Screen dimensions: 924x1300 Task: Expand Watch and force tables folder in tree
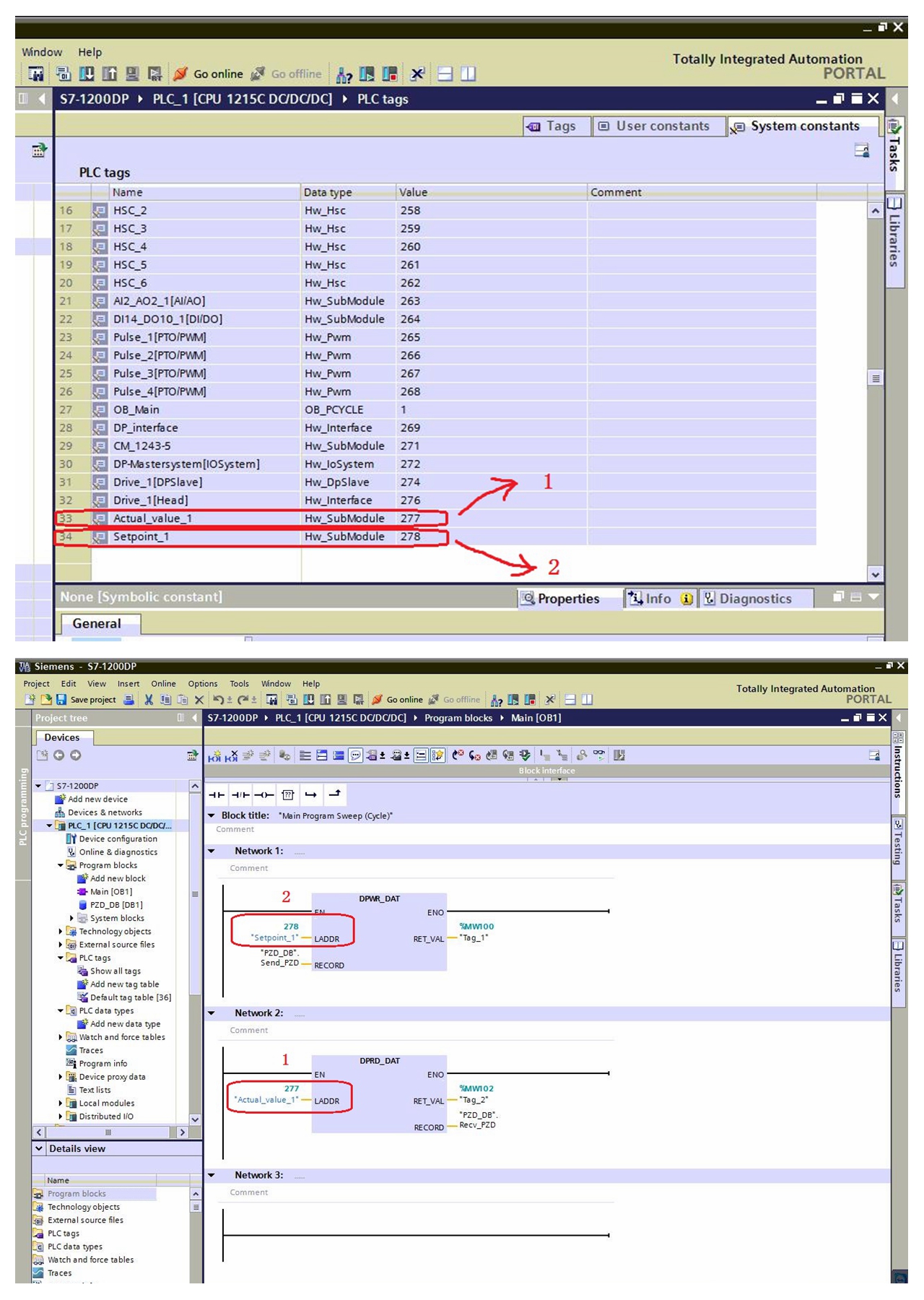pos(61,1037)
